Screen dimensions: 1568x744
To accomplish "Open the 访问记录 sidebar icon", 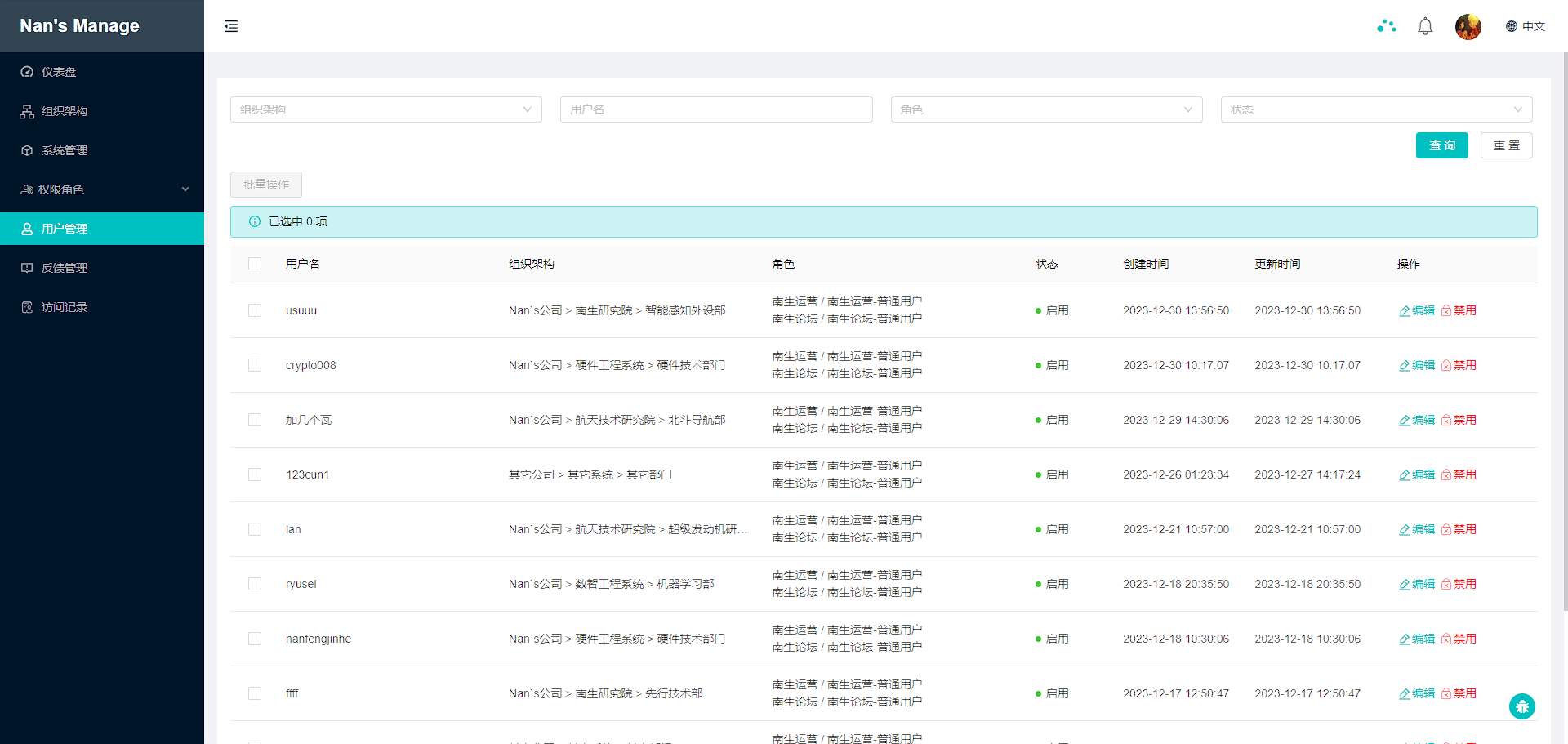I will tap(27, 306).
